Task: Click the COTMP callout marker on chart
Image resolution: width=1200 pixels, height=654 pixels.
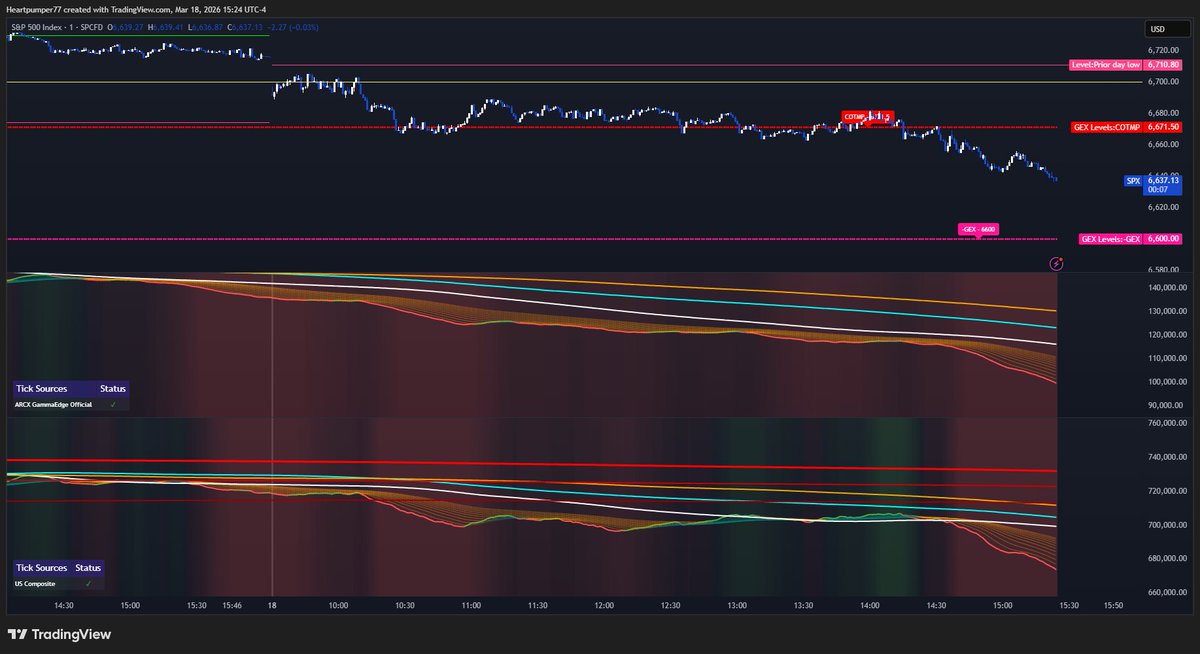Action: pos(866,117)
